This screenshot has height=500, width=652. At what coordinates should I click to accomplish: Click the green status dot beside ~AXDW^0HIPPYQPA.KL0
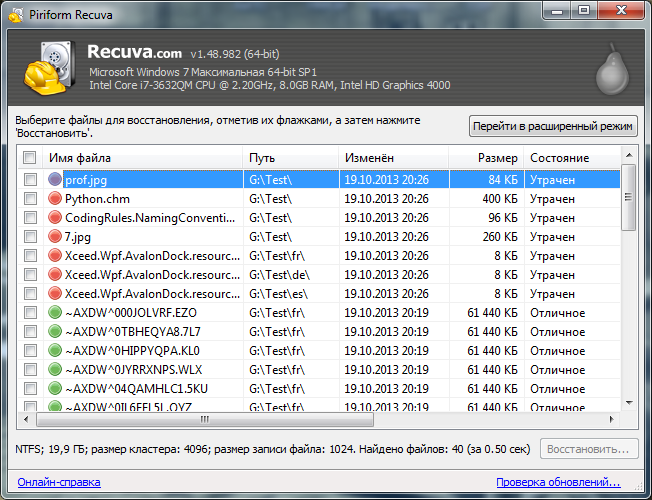pos(54,351)
